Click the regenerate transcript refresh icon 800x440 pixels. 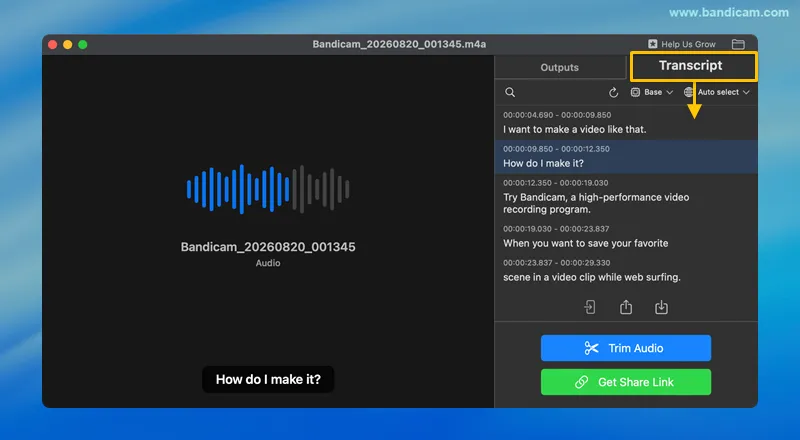tap(613, 92)
